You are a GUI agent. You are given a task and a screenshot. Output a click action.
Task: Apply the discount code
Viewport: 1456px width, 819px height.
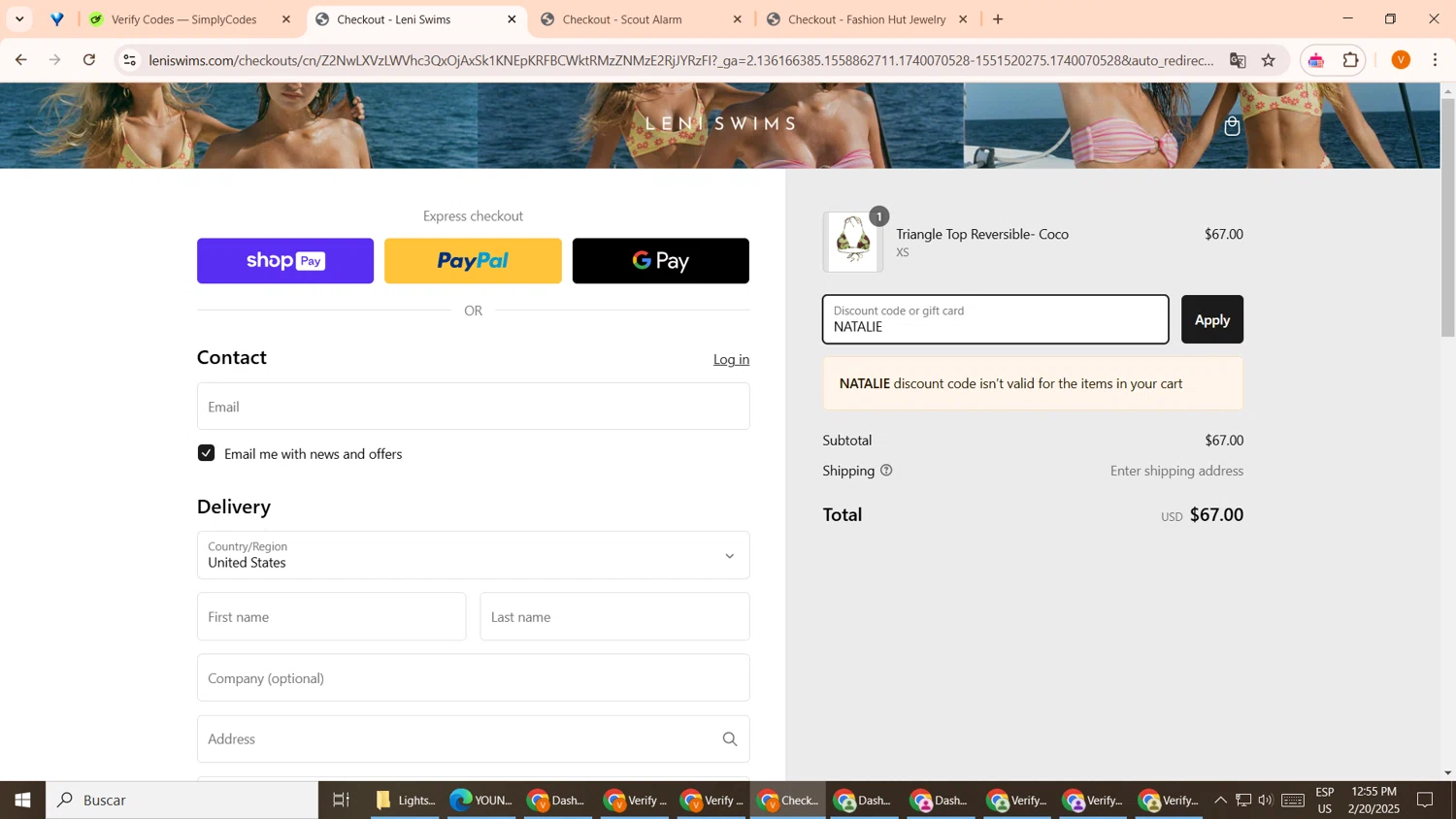tap(1211, 319)
